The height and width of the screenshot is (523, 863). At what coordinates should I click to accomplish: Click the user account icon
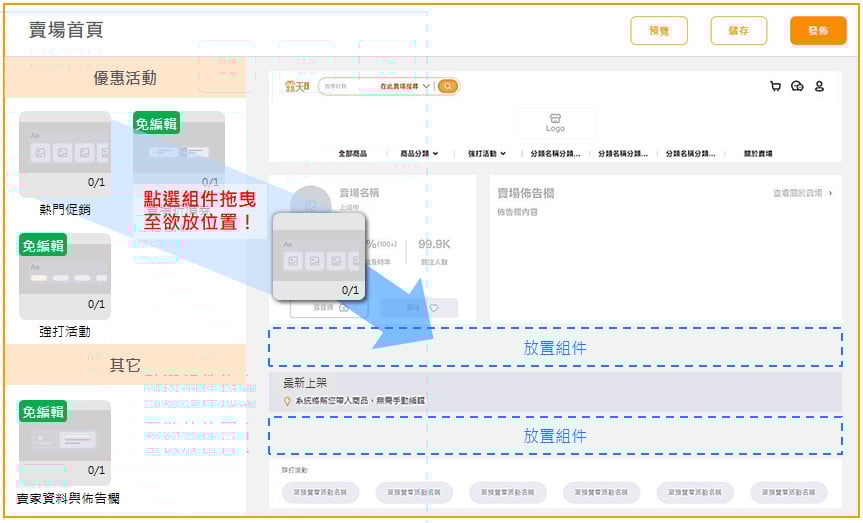point(819,87)
